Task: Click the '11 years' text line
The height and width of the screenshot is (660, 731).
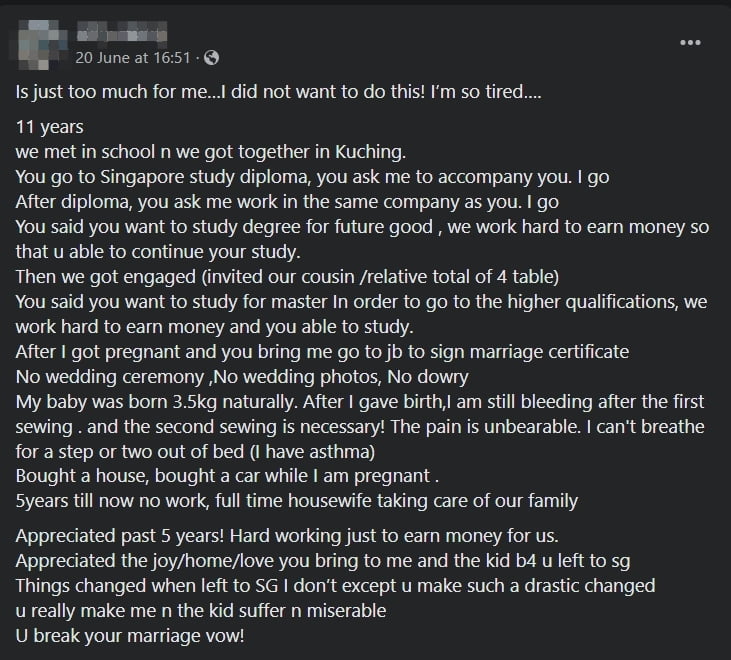Action: pyautogui.click(x=49, y=127)
